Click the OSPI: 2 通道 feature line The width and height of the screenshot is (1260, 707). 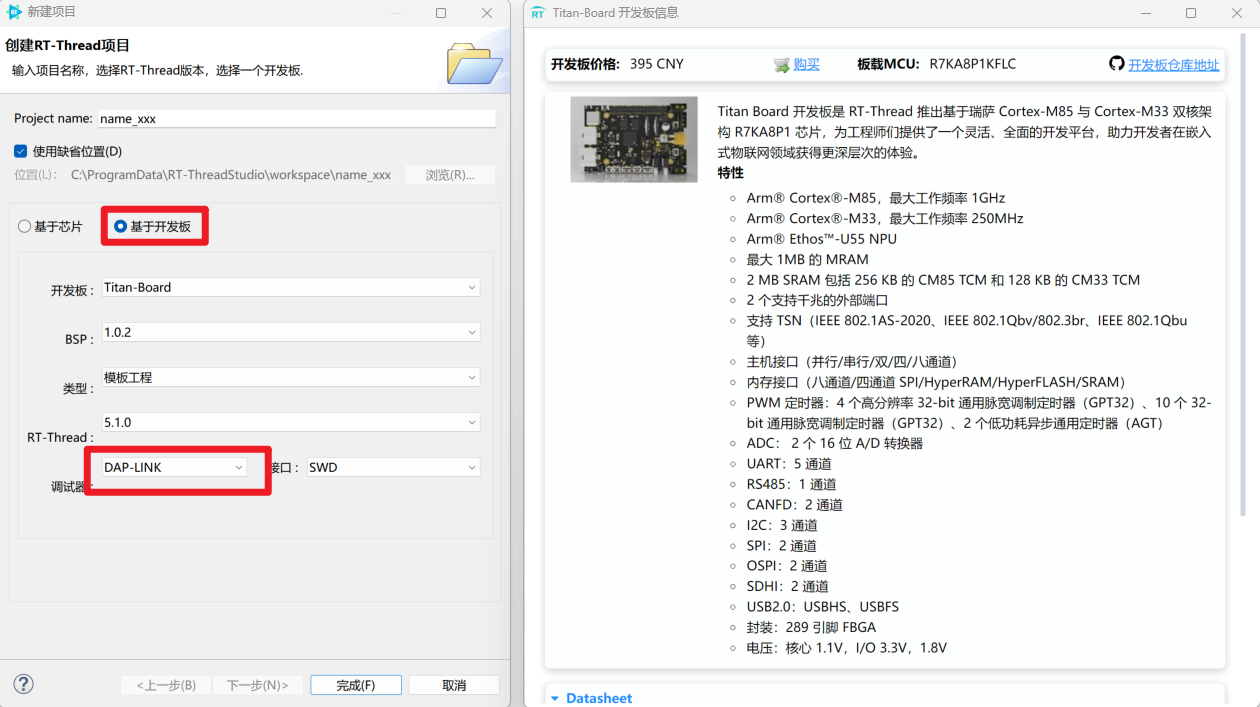787,566
